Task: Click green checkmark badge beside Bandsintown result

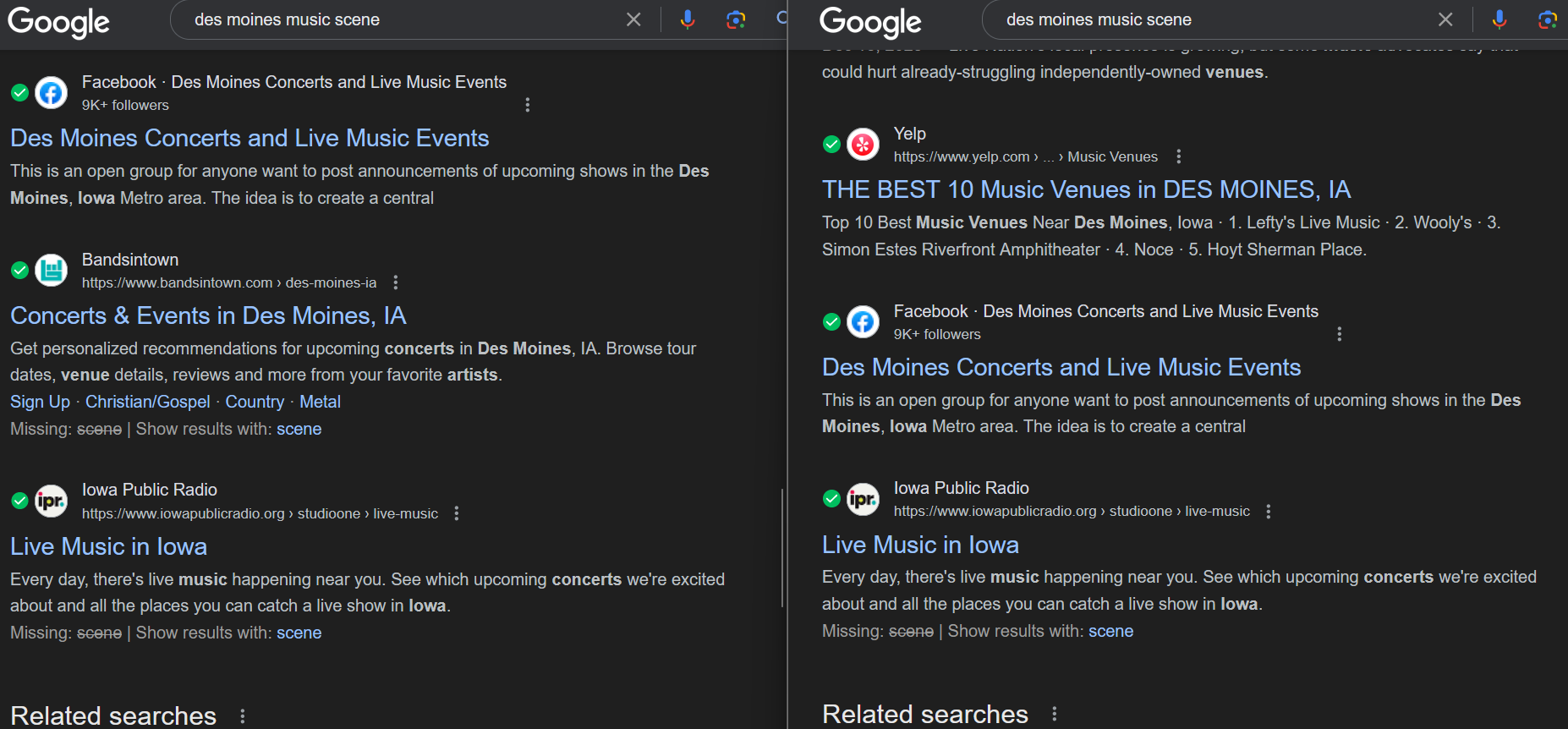Action: coord(20,271)
